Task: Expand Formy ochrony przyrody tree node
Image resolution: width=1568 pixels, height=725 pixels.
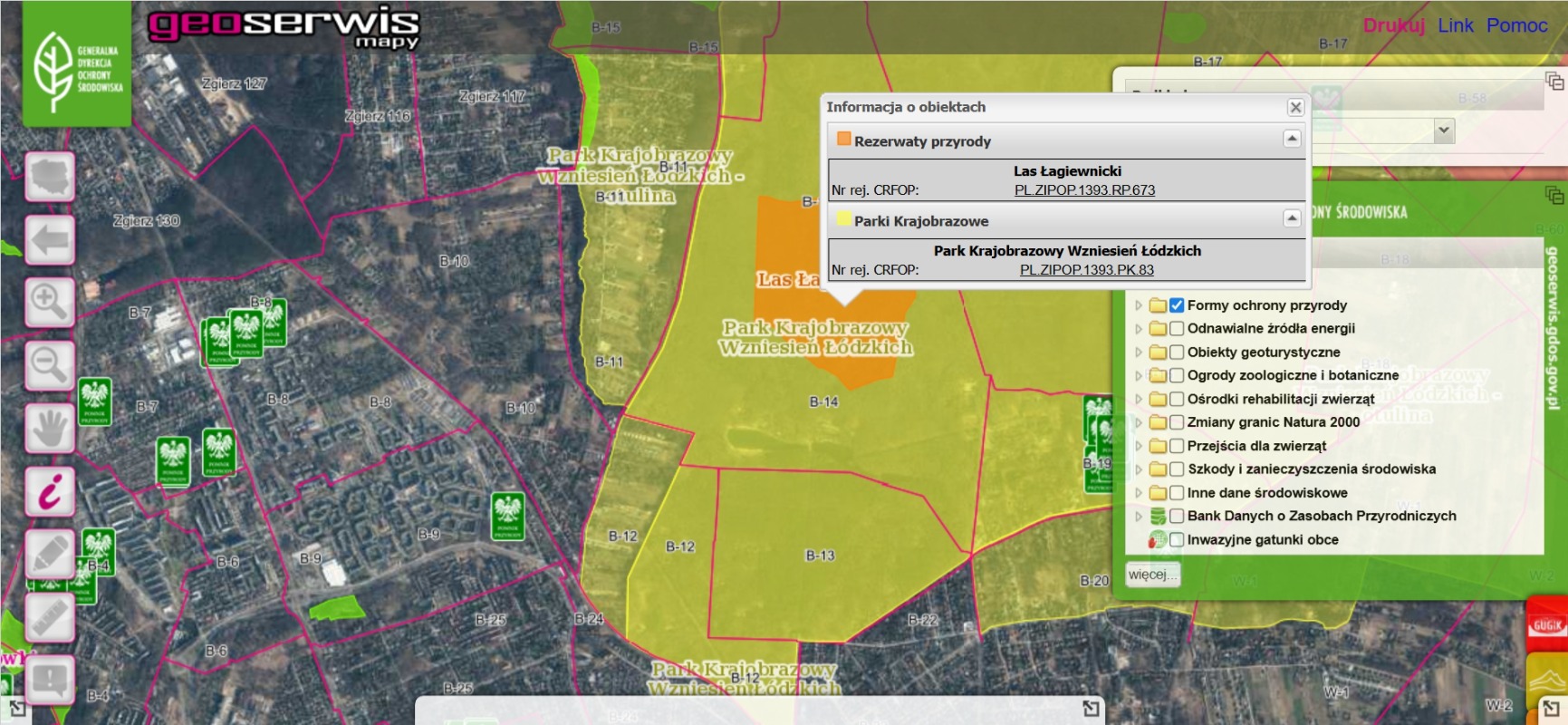Action: (1139, 305)
